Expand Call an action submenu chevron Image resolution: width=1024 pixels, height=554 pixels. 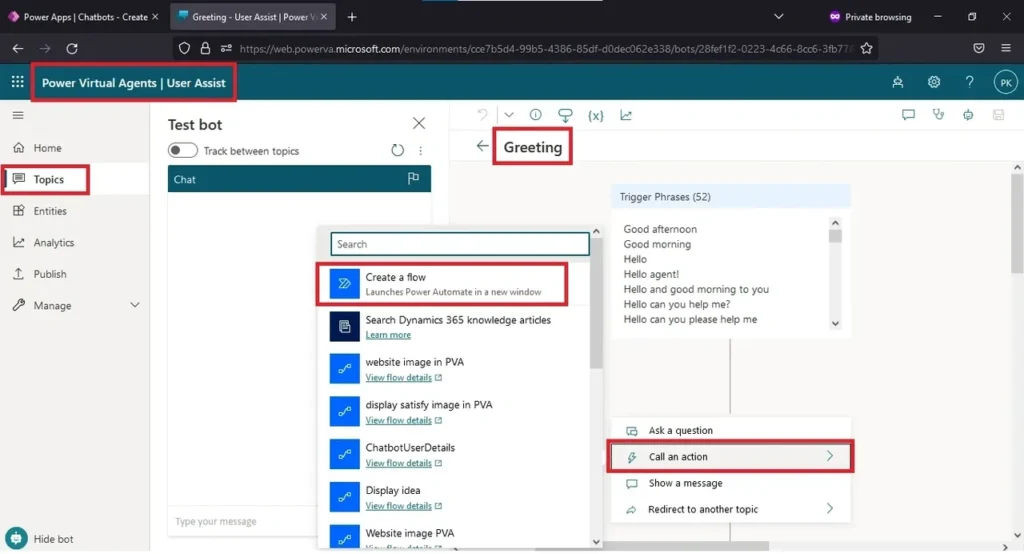pos(829,456)
